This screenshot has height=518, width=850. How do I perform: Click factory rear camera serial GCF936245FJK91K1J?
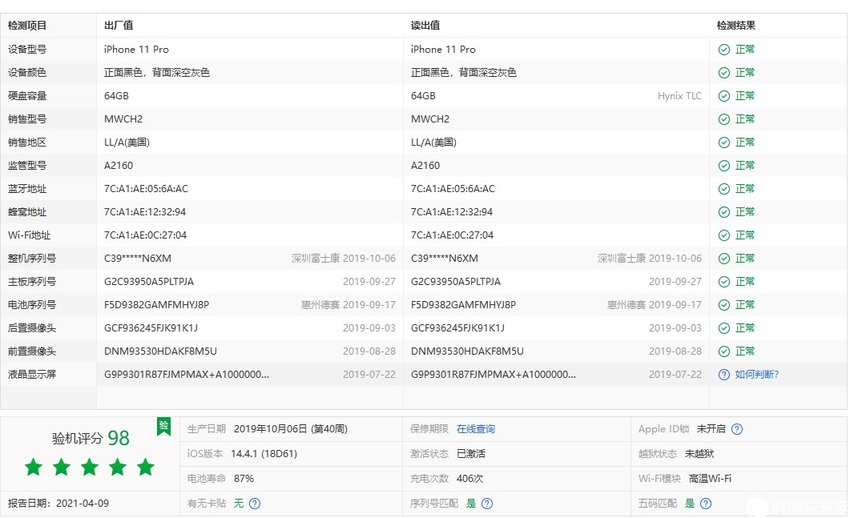(x=151, y=328)
